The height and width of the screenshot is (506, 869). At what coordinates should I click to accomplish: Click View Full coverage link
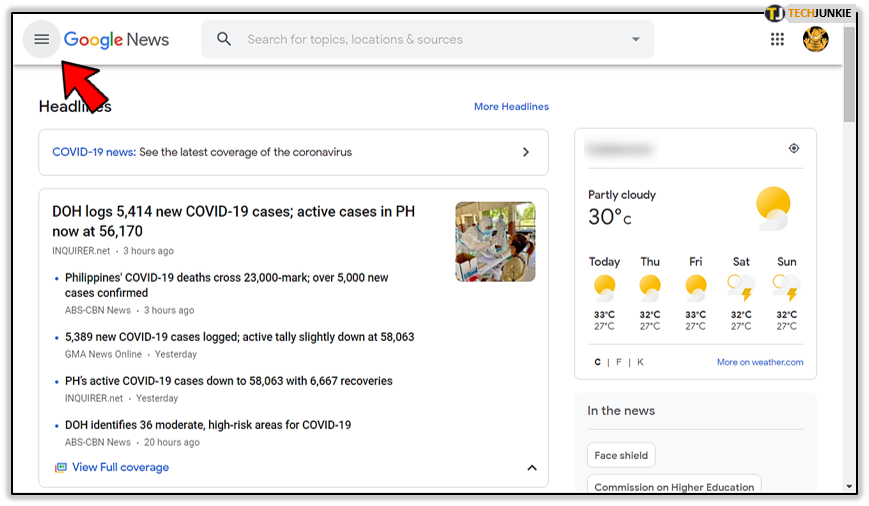click(x=120, y=467)
